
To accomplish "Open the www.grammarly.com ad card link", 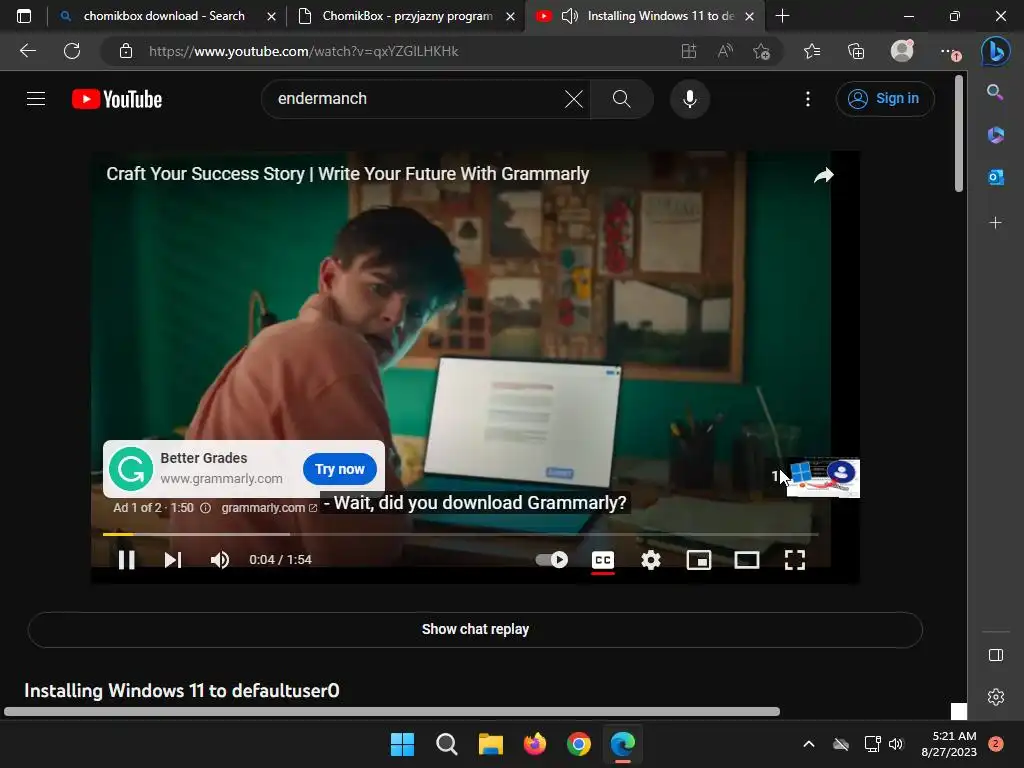I will point(221,479).
